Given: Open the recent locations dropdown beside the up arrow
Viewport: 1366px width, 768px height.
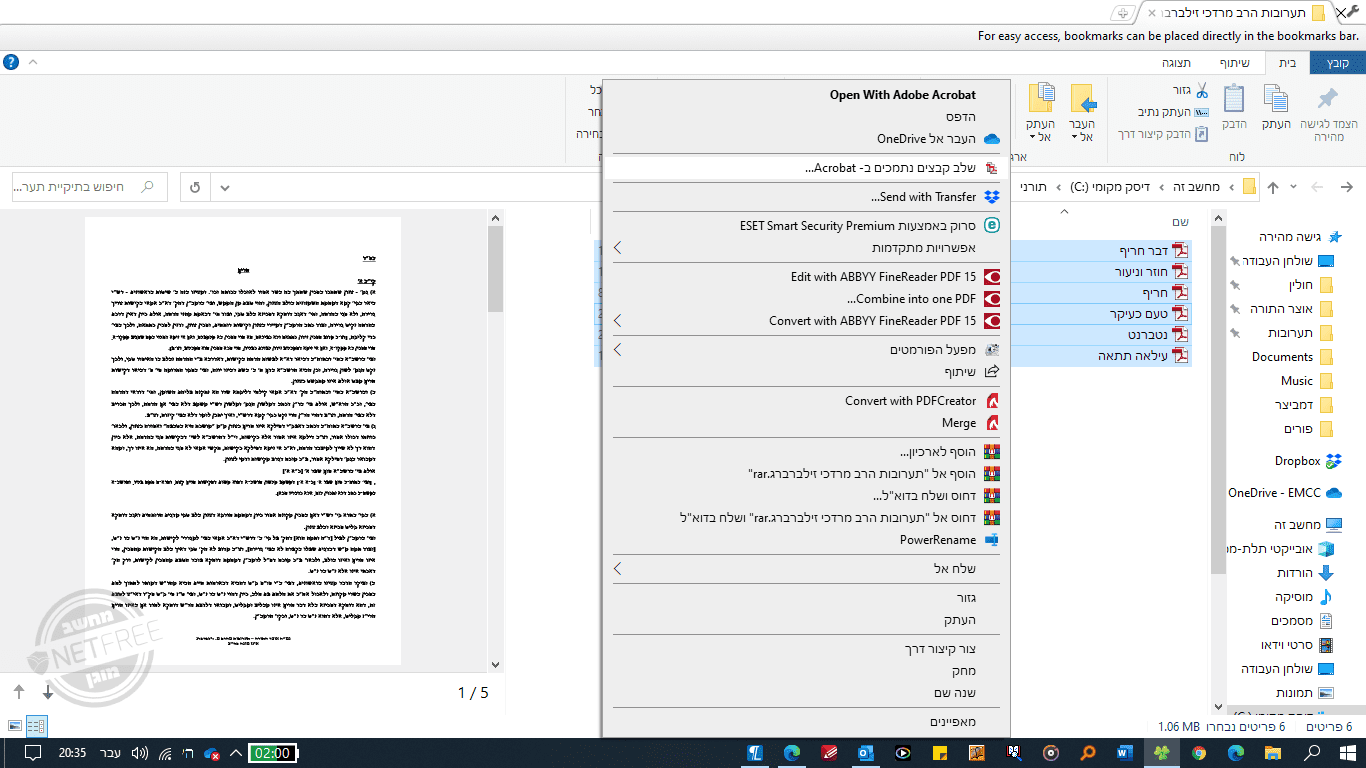Looking at the screenshot, I should (x=1294, y=187).
